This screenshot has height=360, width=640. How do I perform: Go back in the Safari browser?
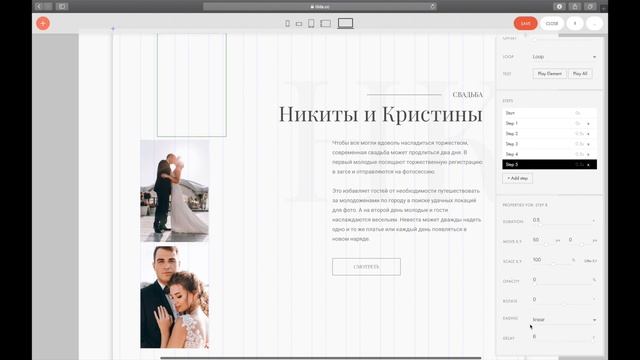tap(39, 7)
